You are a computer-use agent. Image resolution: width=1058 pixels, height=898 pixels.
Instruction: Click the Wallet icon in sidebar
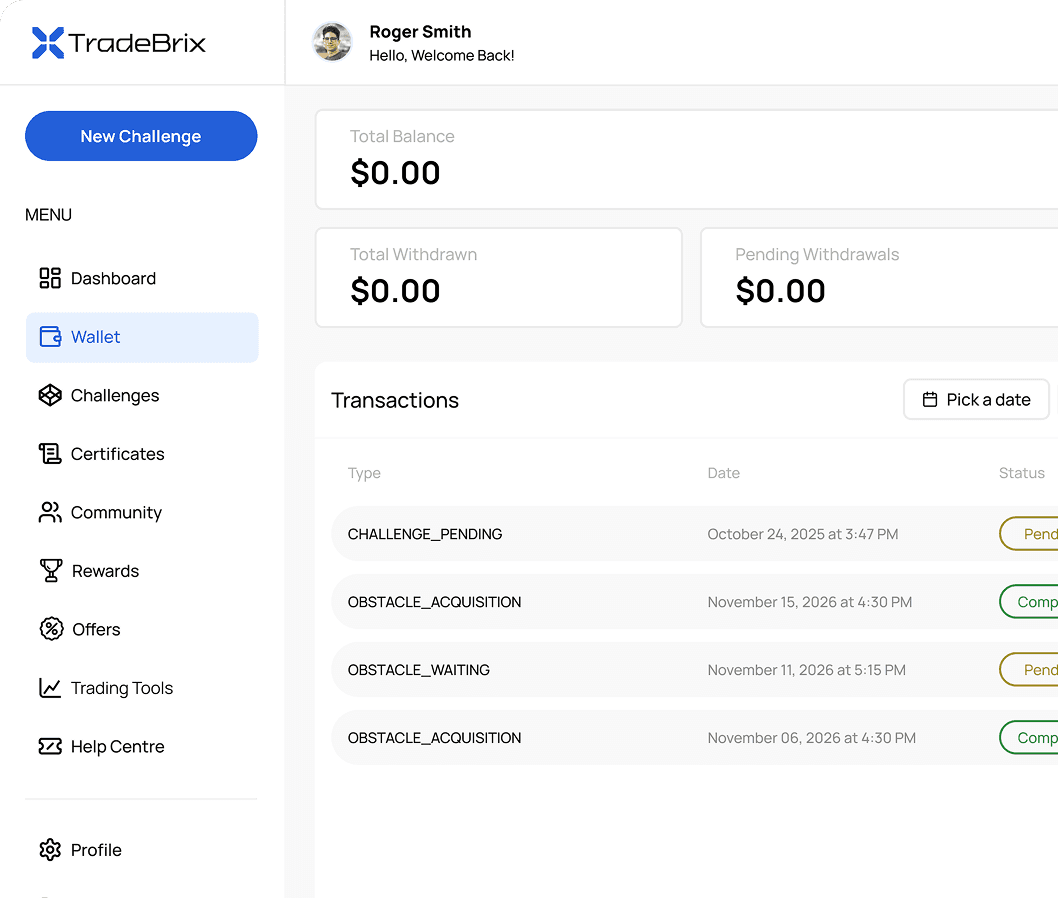click(x=50, y=337)
